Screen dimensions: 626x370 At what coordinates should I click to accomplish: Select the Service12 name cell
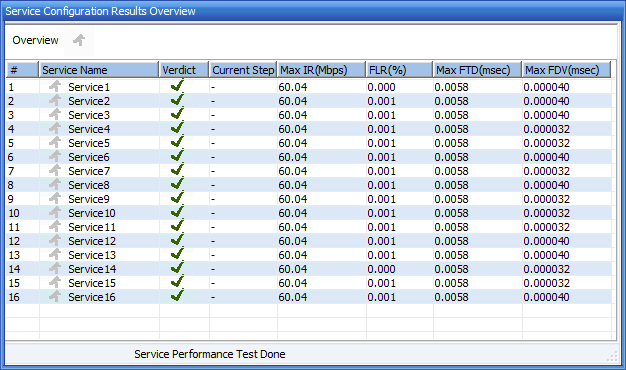(x=92, y=241)
